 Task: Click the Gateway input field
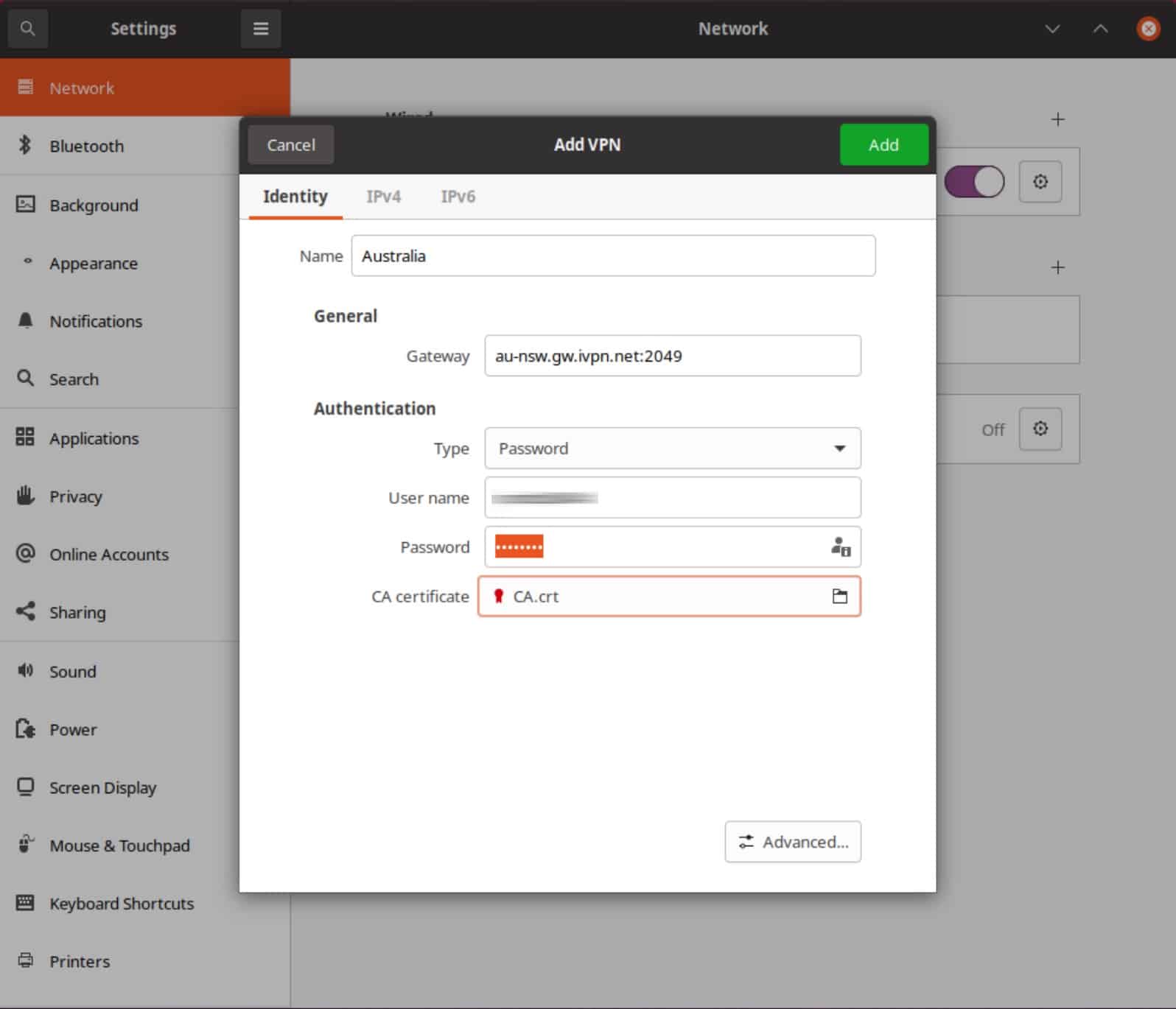tap(672, 356)
